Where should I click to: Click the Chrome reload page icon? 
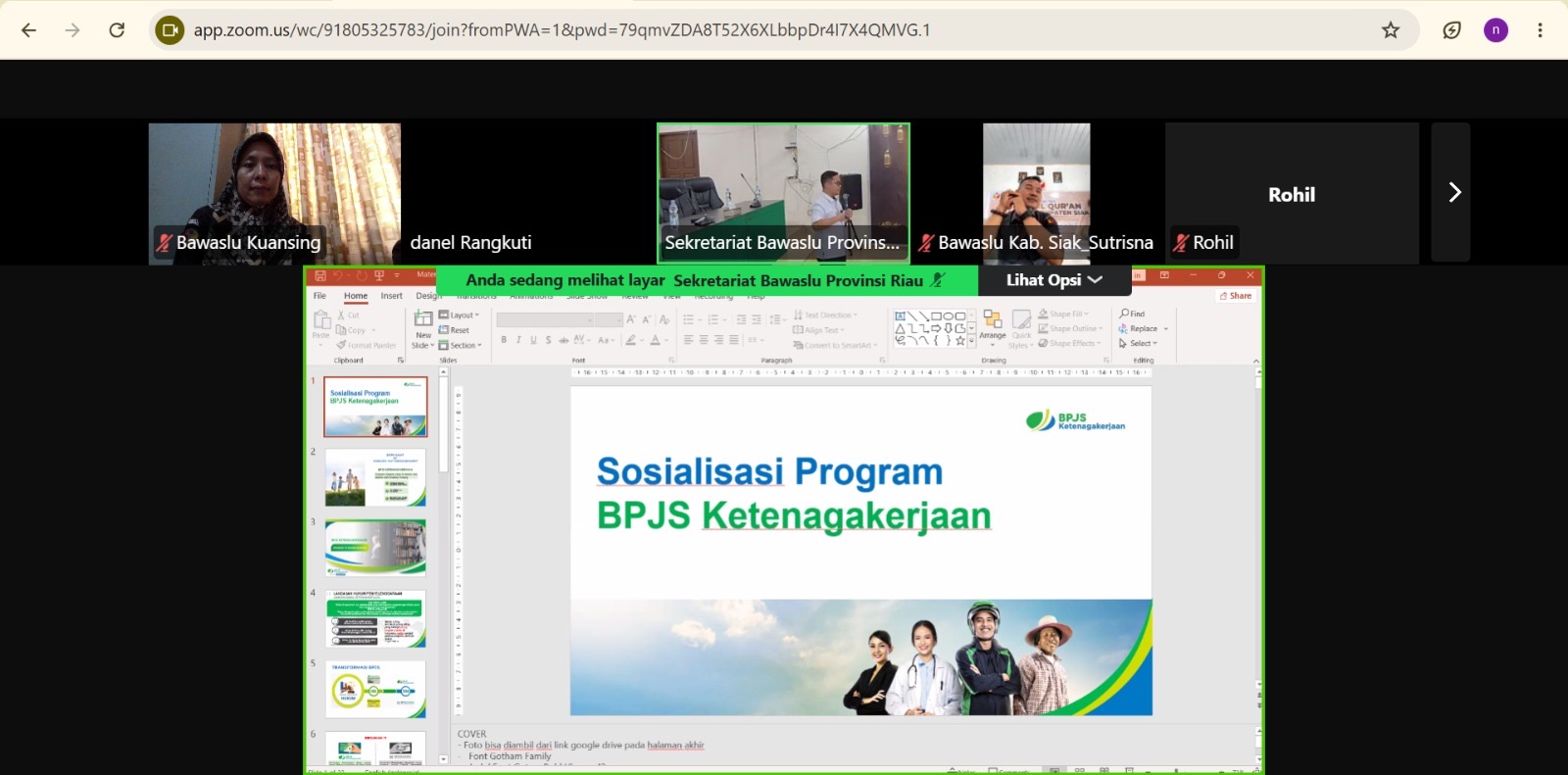pos(117,30)
